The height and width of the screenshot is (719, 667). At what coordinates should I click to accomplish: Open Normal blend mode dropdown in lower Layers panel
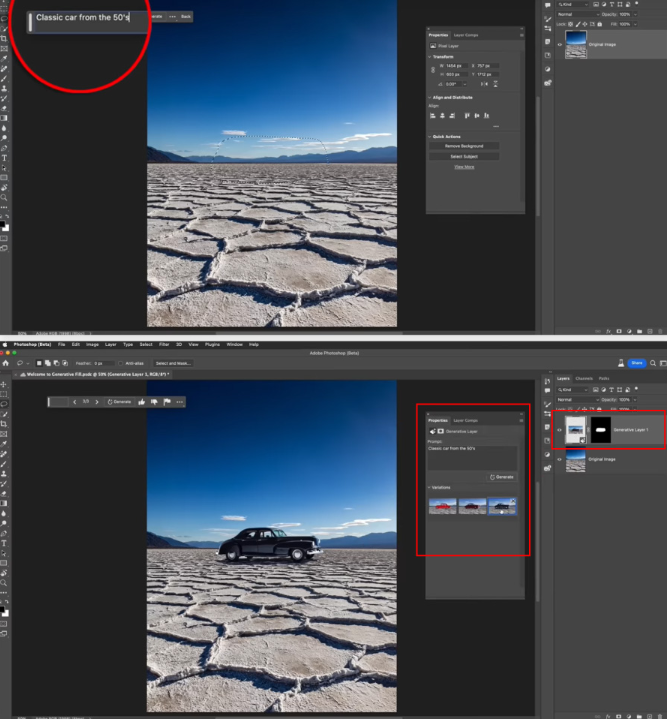[578, 400]
